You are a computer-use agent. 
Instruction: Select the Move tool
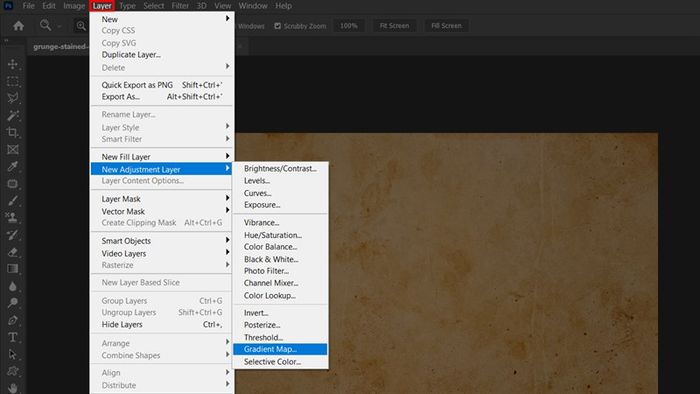(12, 64)
